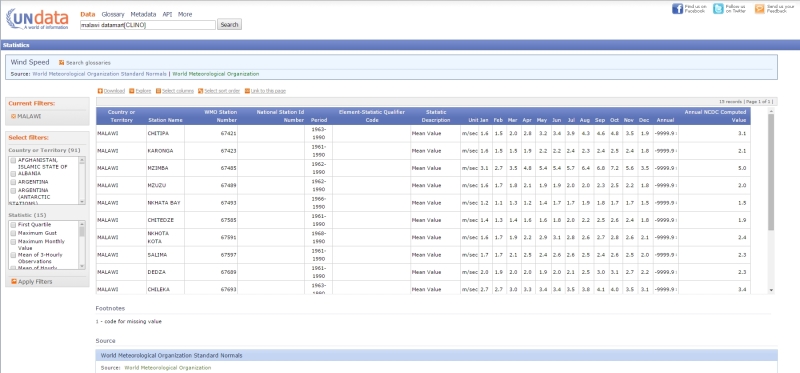Click the Select columns icon

158,91
